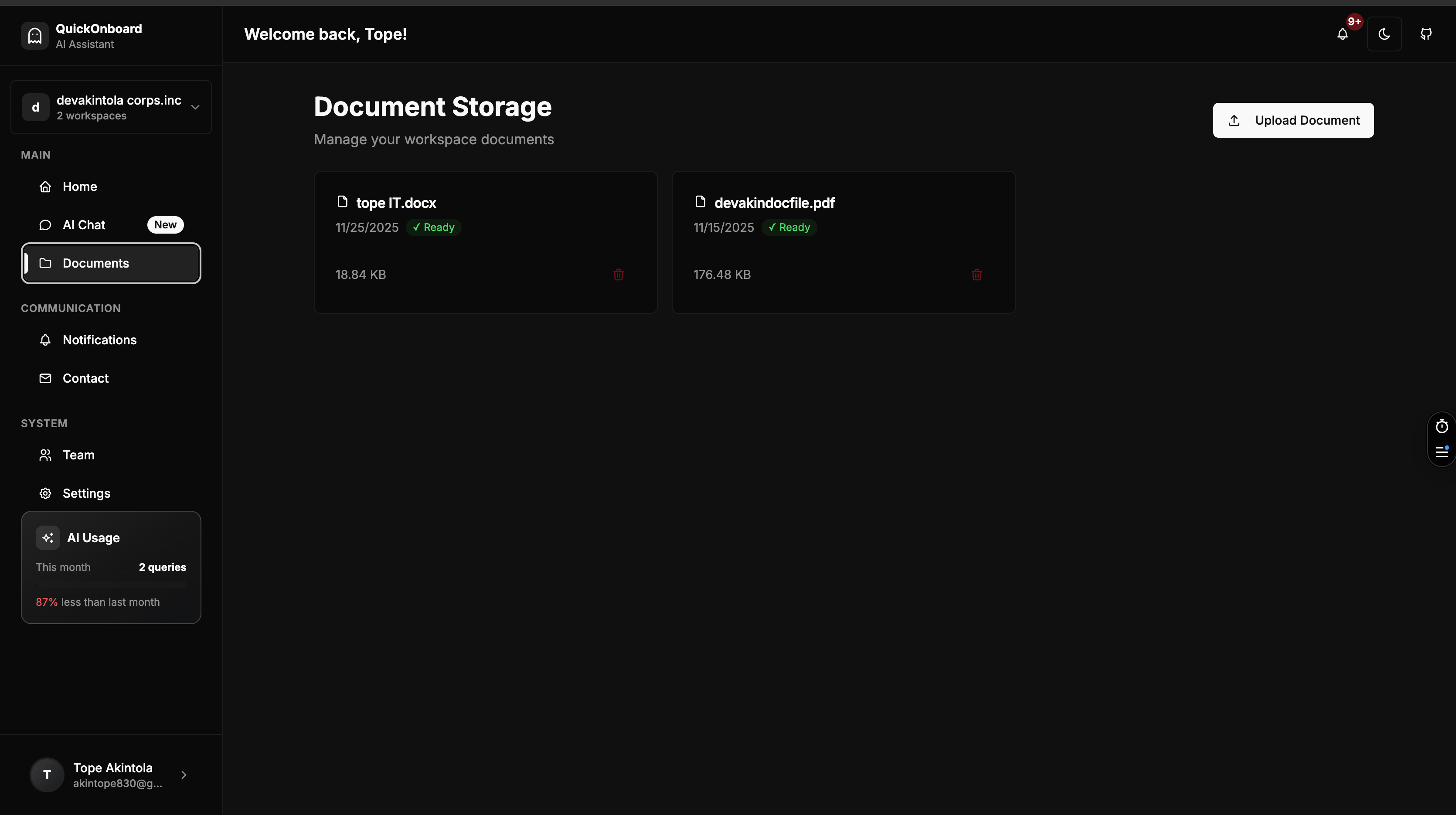Click the AI Usage sparkle icon
Viewport: 1456px width, 815px height.
pyautogui.click(x=48, y=537)
